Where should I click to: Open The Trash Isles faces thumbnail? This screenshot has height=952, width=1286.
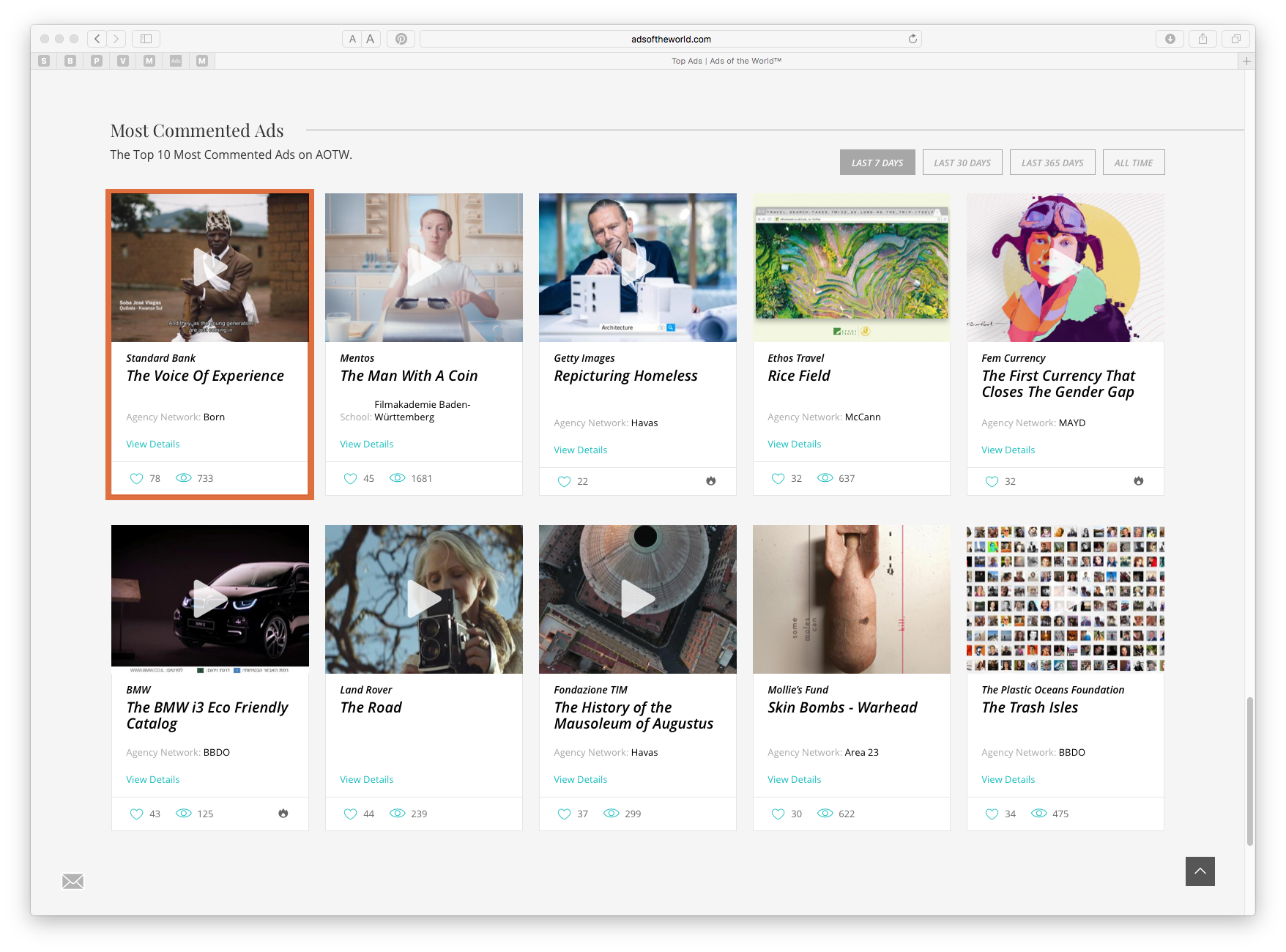point(1066,599)
